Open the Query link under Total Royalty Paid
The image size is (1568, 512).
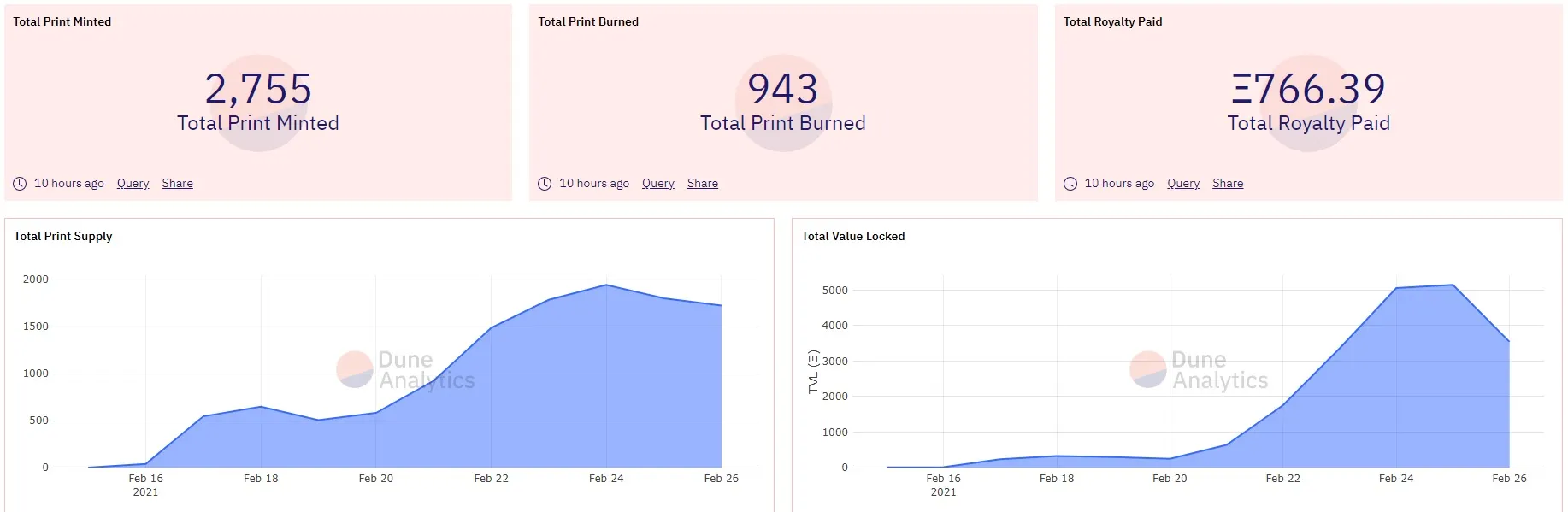click(1183, 184)
